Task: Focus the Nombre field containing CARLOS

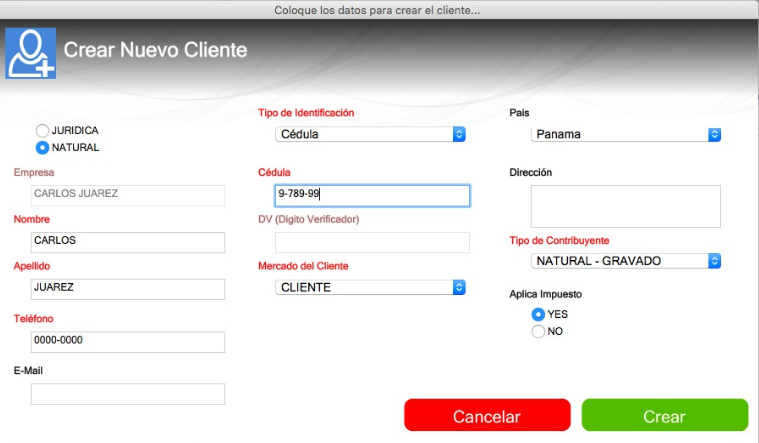Action: point(128,242)
